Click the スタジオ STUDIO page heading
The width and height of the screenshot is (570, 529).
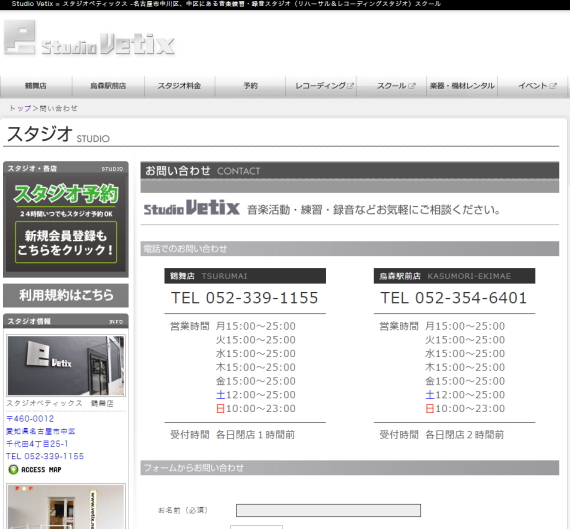click(x=58, y=134)
